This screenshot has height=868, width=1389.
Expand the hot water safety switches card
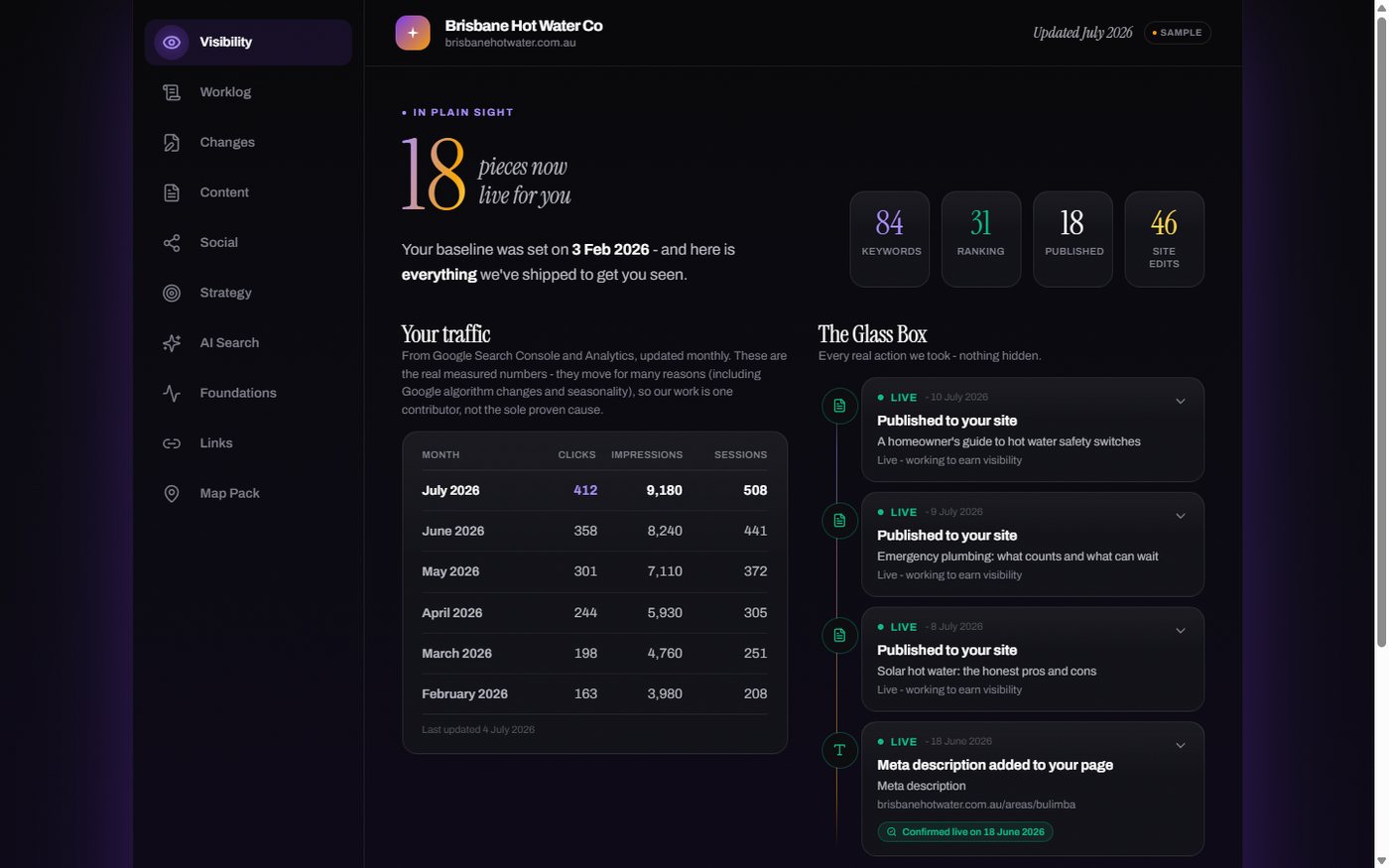click(1181, 402)
